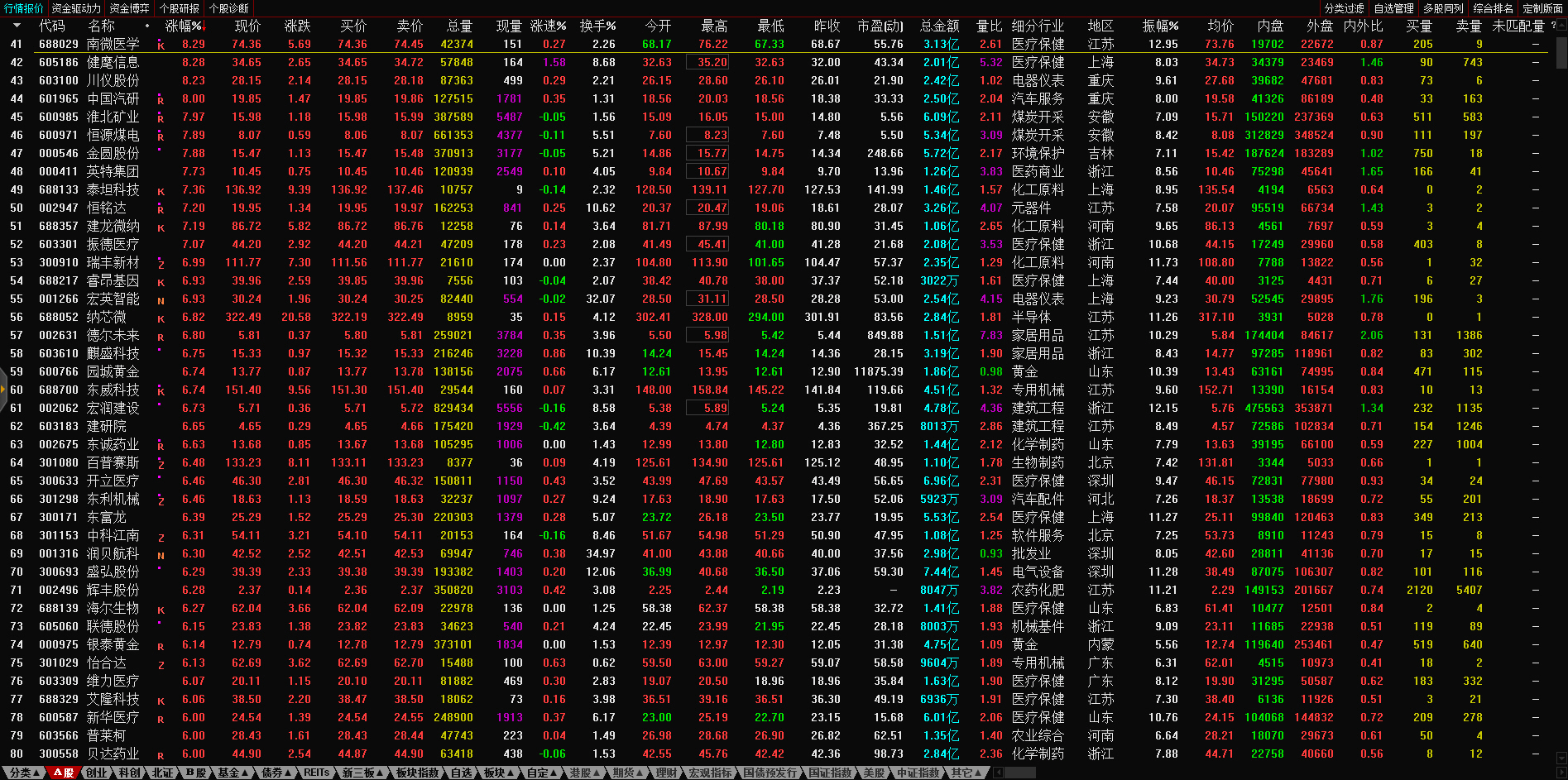Expand the 分类 tab menu arrow
The image size is (1568, 780).
36,773
